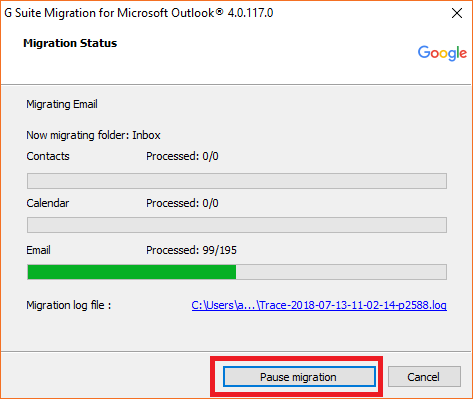Viewport: 473px width, 399px height.
Task: Click the Pause migration button
Action: pyautogui.click(x=299, y=377)
